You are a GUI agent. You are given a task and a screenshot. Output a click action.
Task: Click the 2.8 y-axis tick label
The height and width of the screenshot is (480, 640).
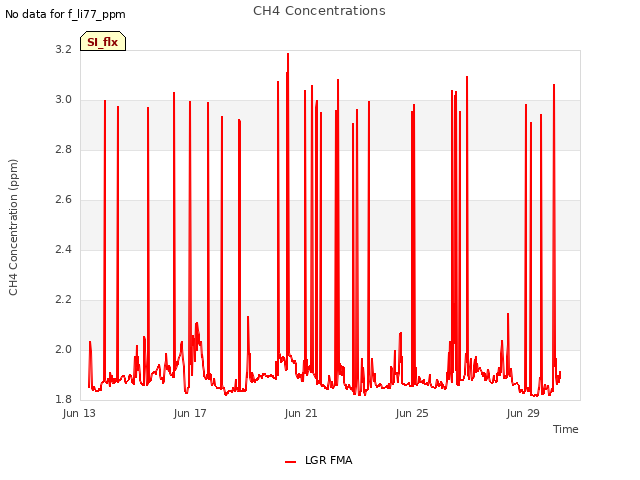click(63, 149)
